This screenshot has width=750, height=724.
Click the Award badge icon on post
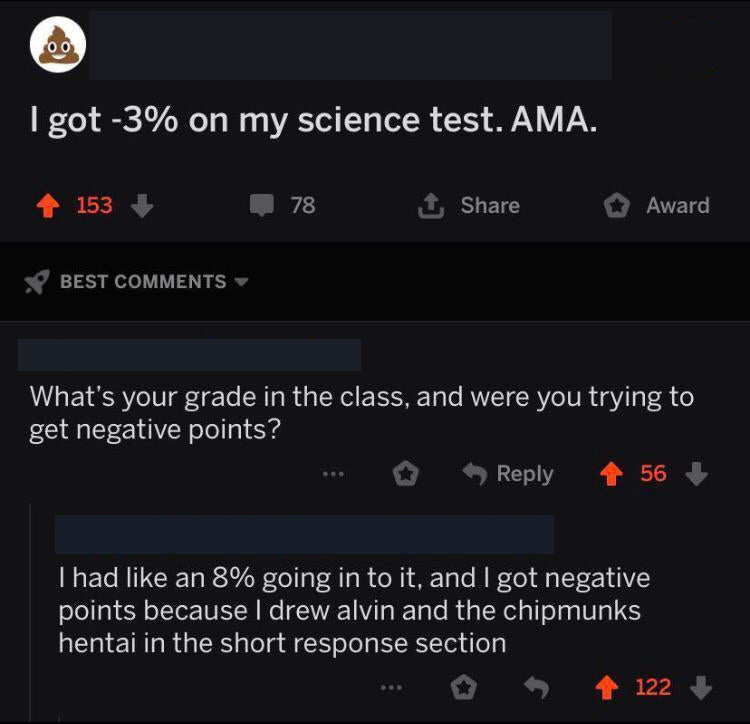pos(616,206)
